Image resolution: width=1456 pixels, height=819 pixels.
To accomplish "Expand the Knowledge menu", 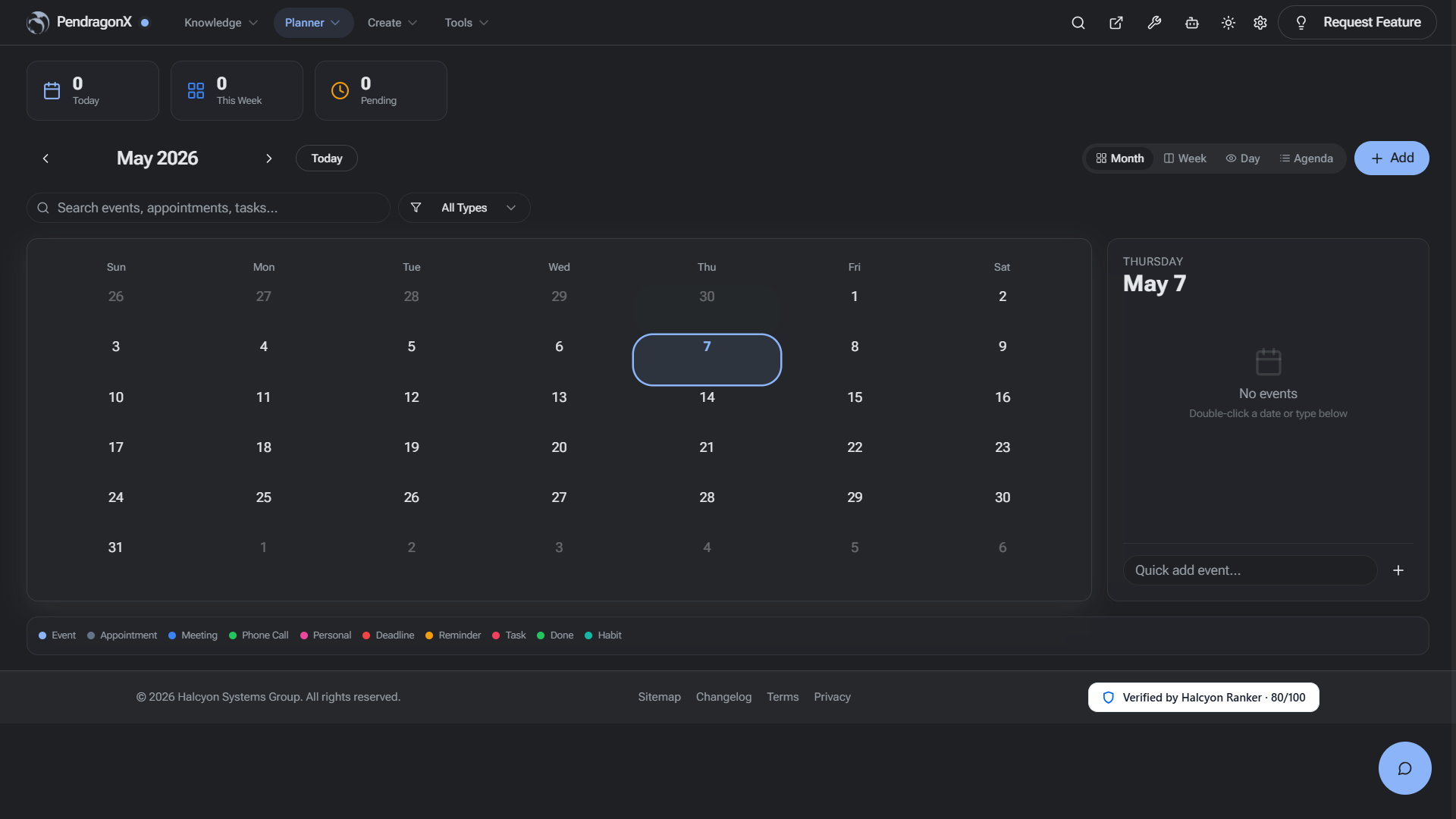I will 221,23.
